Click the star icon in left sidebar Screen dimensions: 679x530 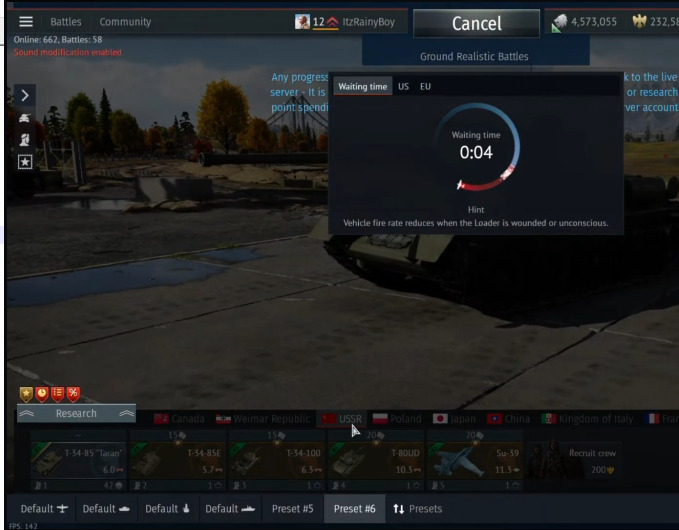(x=26, y=162)
